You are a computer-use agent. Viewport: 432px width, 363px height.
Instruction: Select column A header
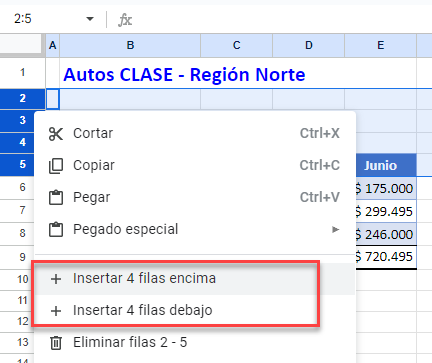[x=53, y=45]
